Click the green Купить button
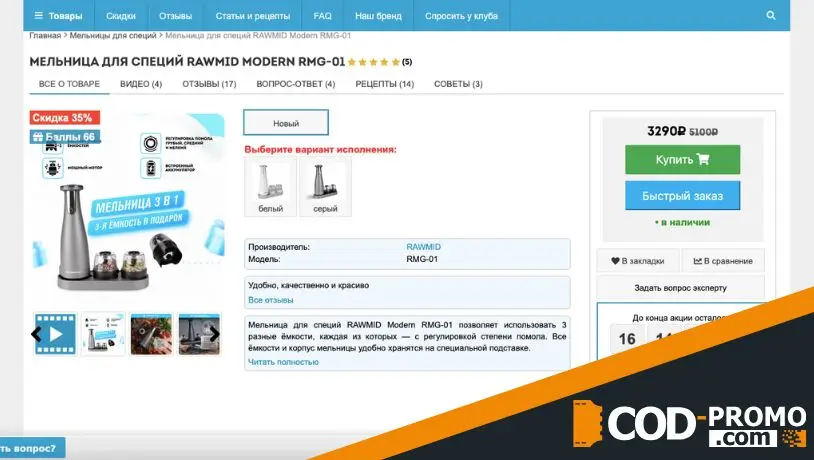Viewport: 814px width, 460px height. [682, 159]
